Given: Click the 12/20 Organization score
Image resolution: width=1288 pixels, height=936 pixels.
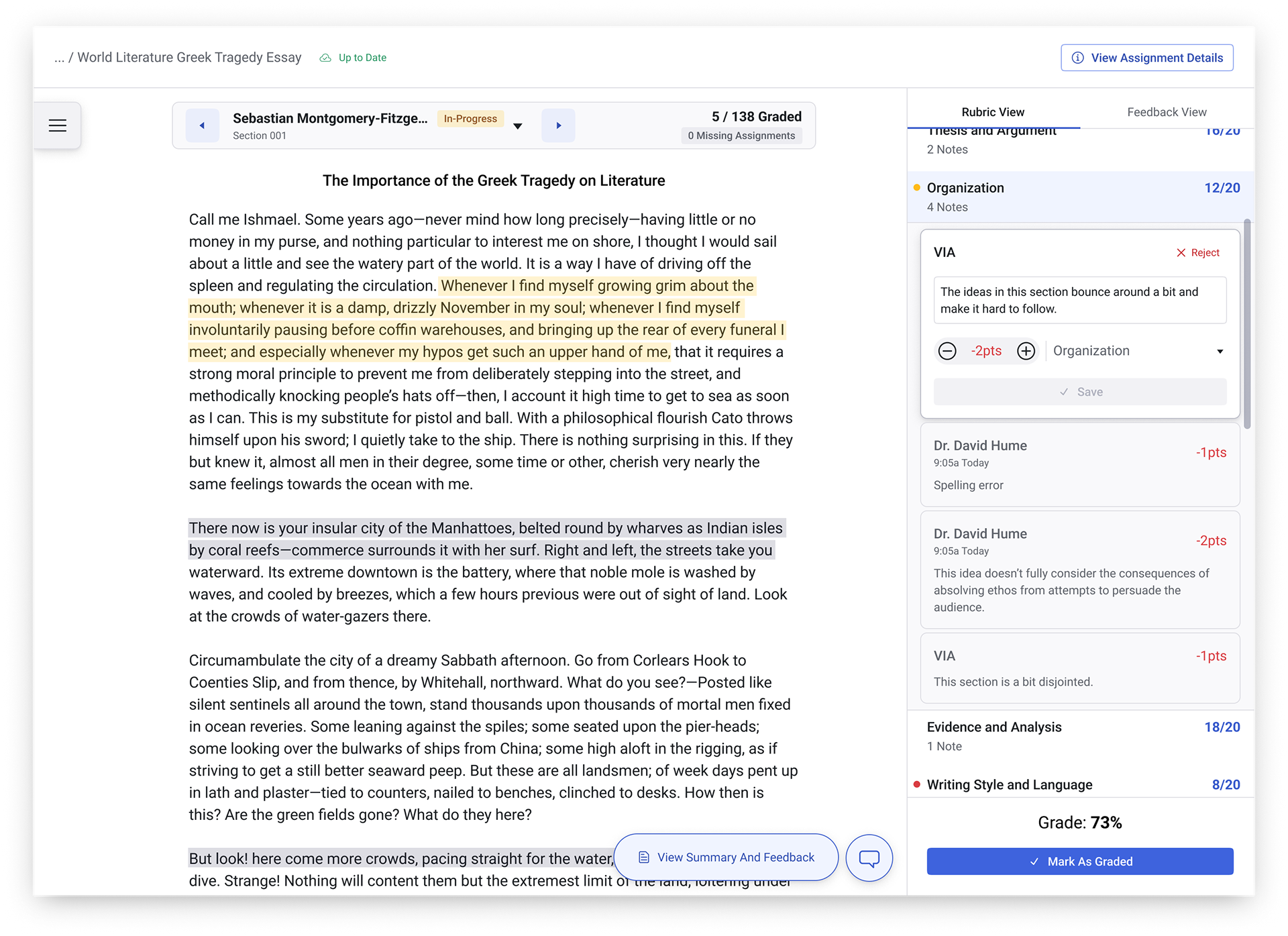Looking at the screenshot, I should (1222, 188).
